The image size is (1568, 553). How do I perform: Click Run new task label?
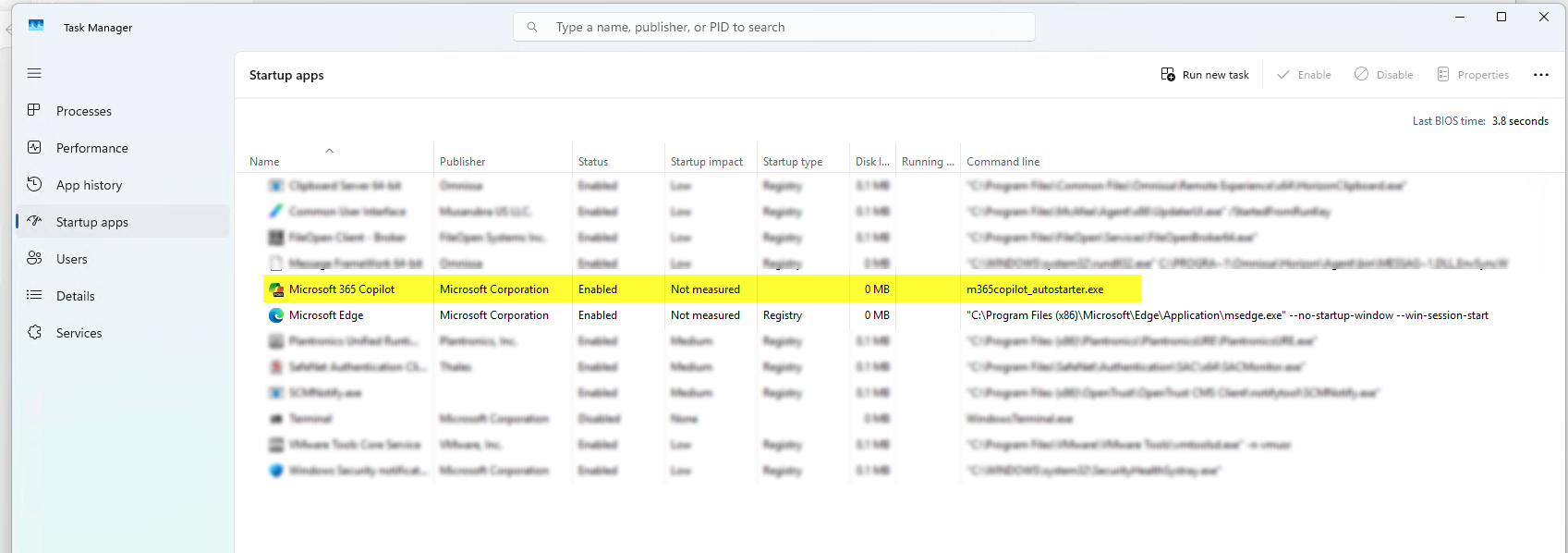point(1216,75)
